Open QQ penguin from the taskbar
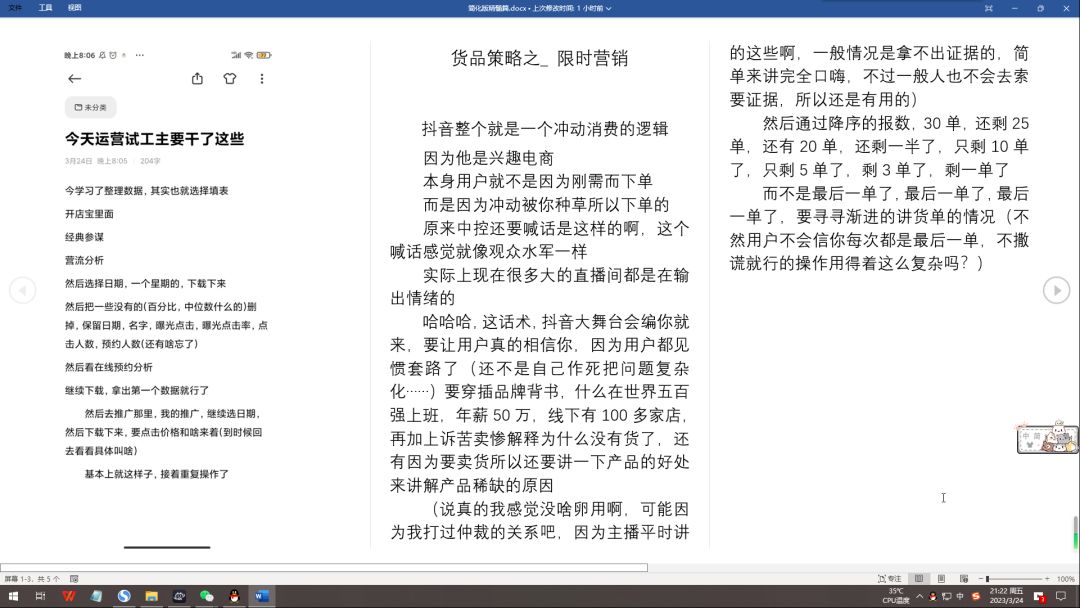This screenshot has height=608, width=1080. pos(234,596)
